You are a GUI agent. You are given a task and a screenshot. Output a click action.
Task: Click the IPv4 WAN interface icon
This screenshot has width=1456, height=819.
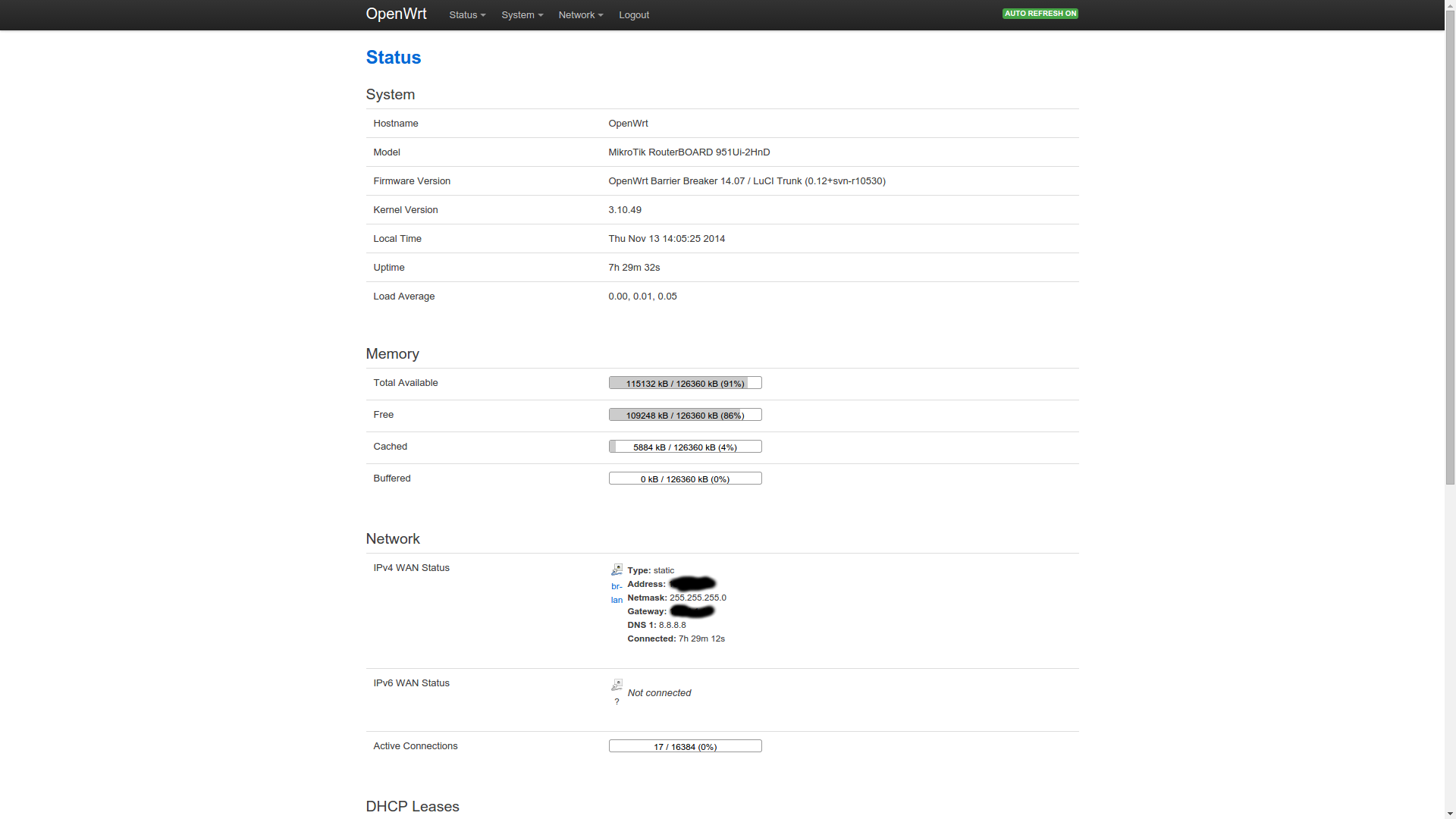pos(617,570)
